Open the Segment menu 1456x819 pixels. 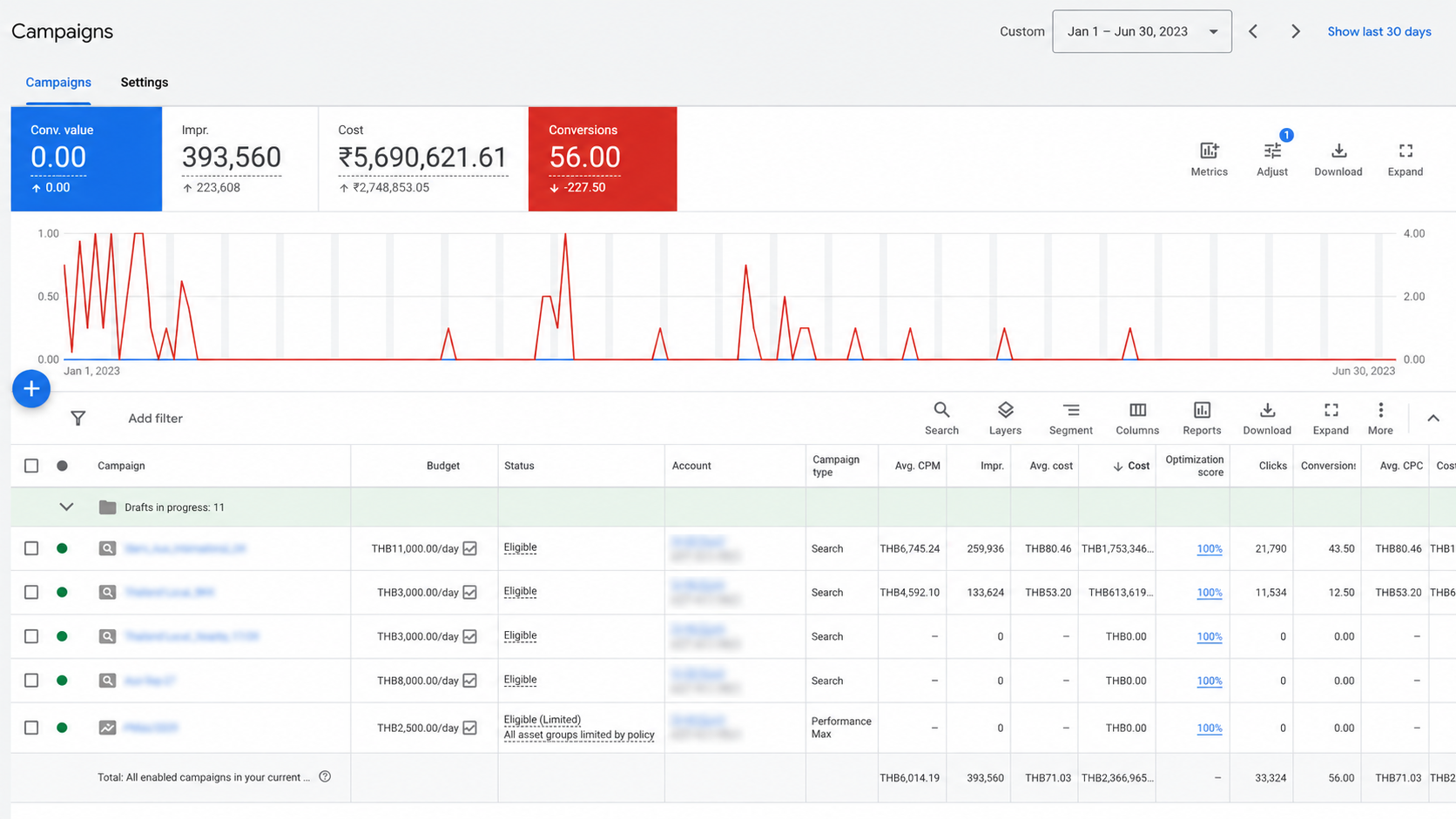coord(1071,418)
